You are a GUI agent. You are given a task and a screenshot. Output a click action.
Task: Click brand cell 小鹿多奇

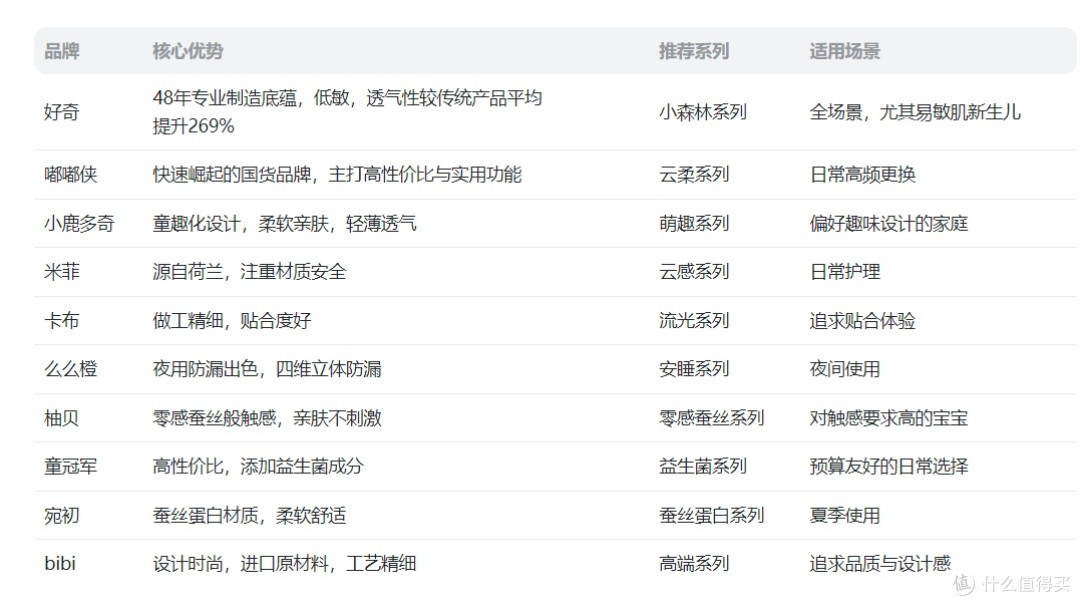[x=79, y=223]
